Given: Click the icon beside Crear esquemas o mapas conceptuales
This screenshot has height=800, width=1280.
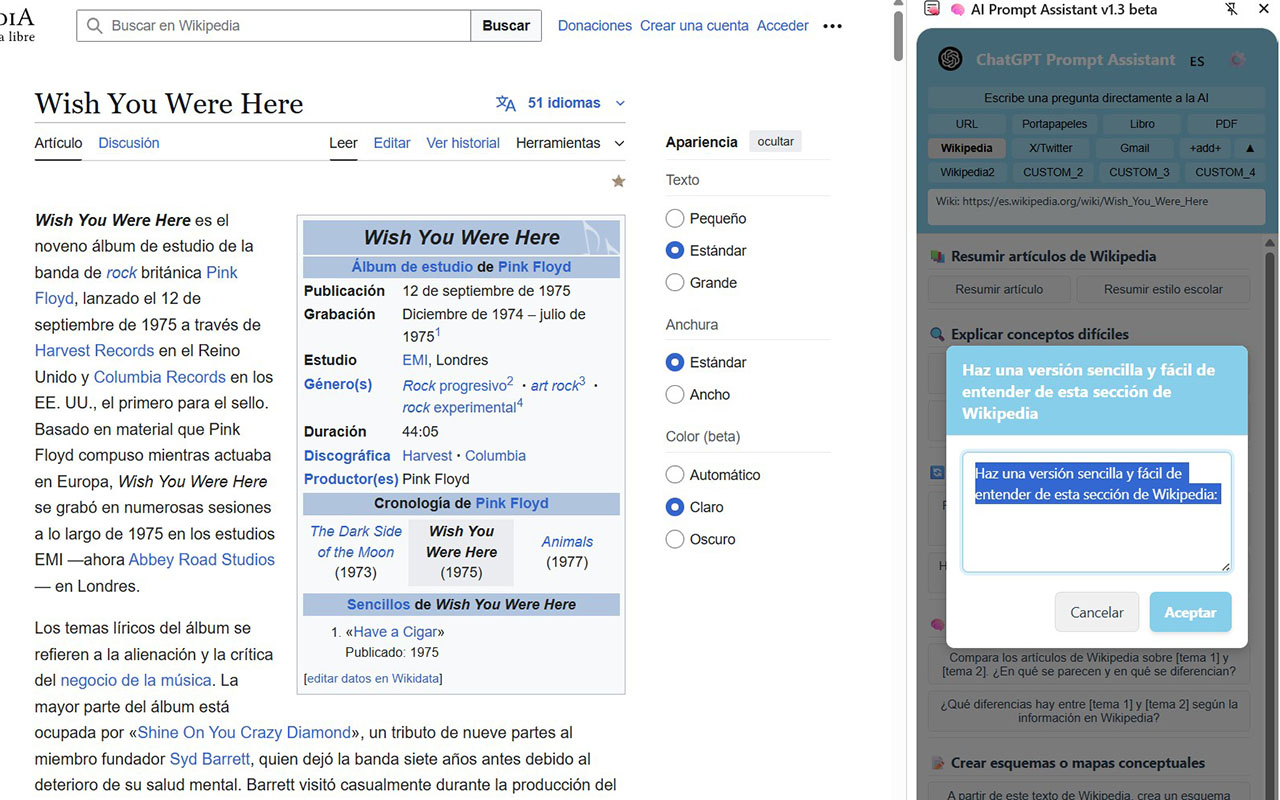Looking at the screenshot, I should click(937, 763).
